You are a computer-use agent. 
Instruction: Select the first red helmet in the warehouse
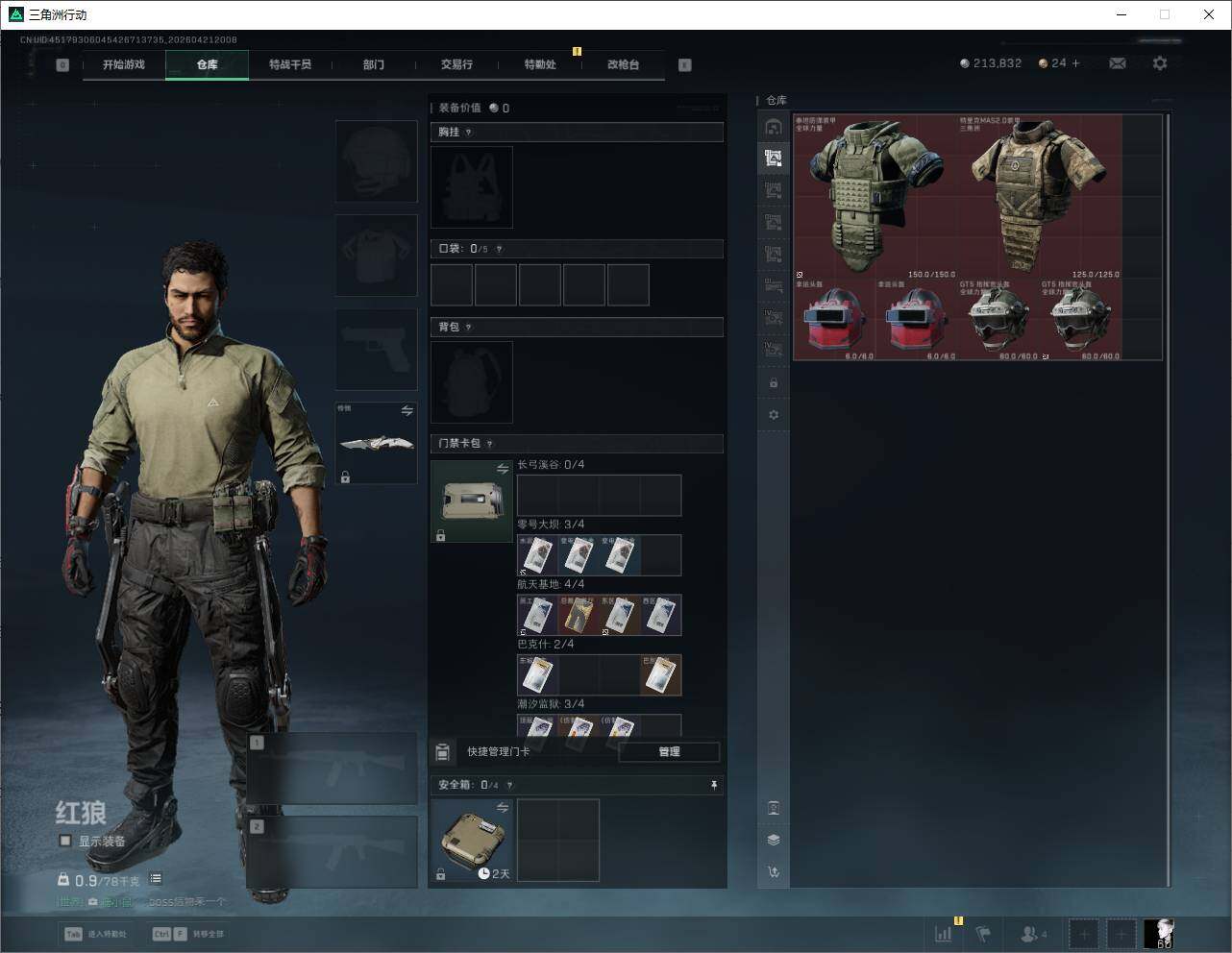(835, 320)
